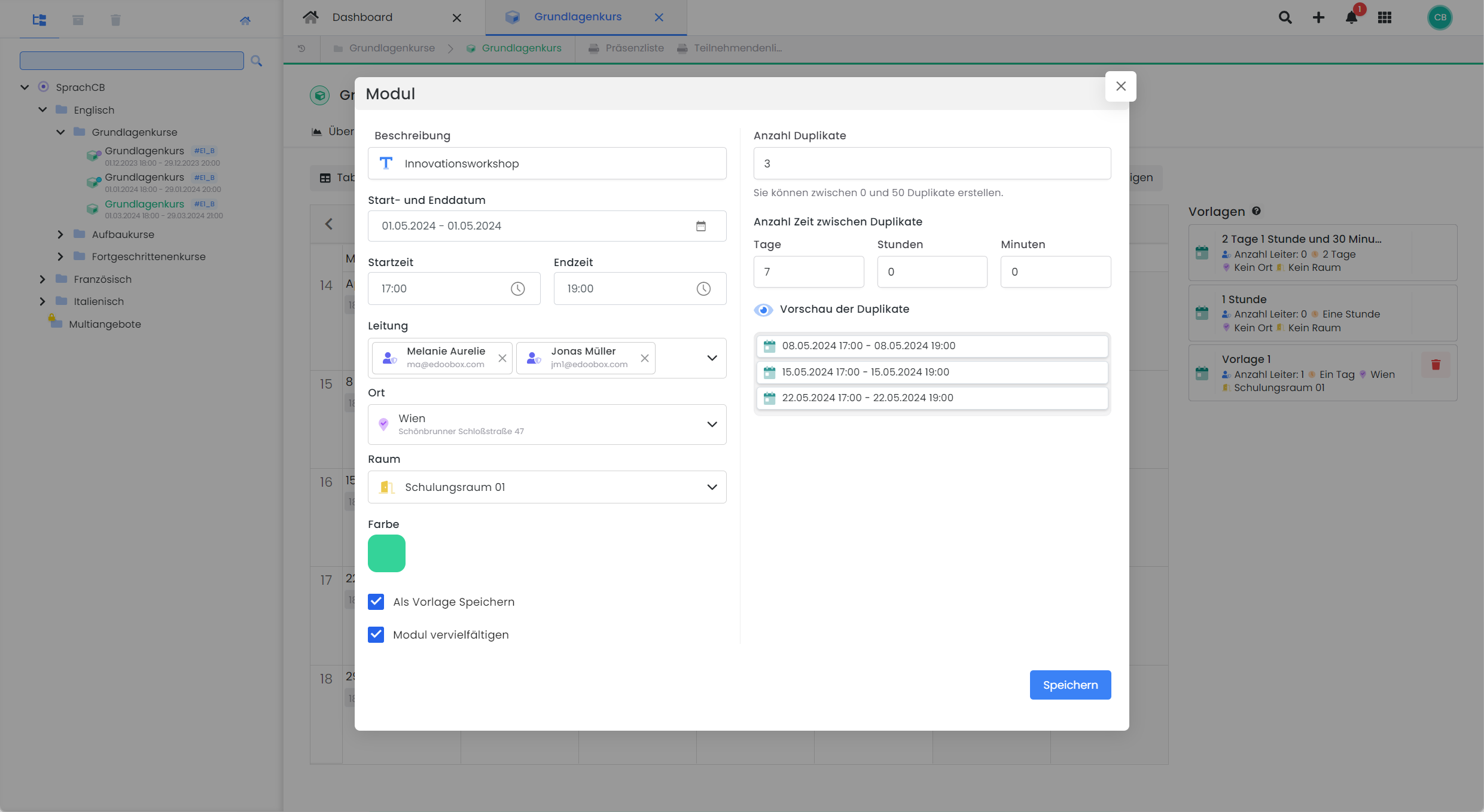Set the start time via clock icon
Image resolution: width=1484 pixels, height=812 pixels.
click(517, 288)
